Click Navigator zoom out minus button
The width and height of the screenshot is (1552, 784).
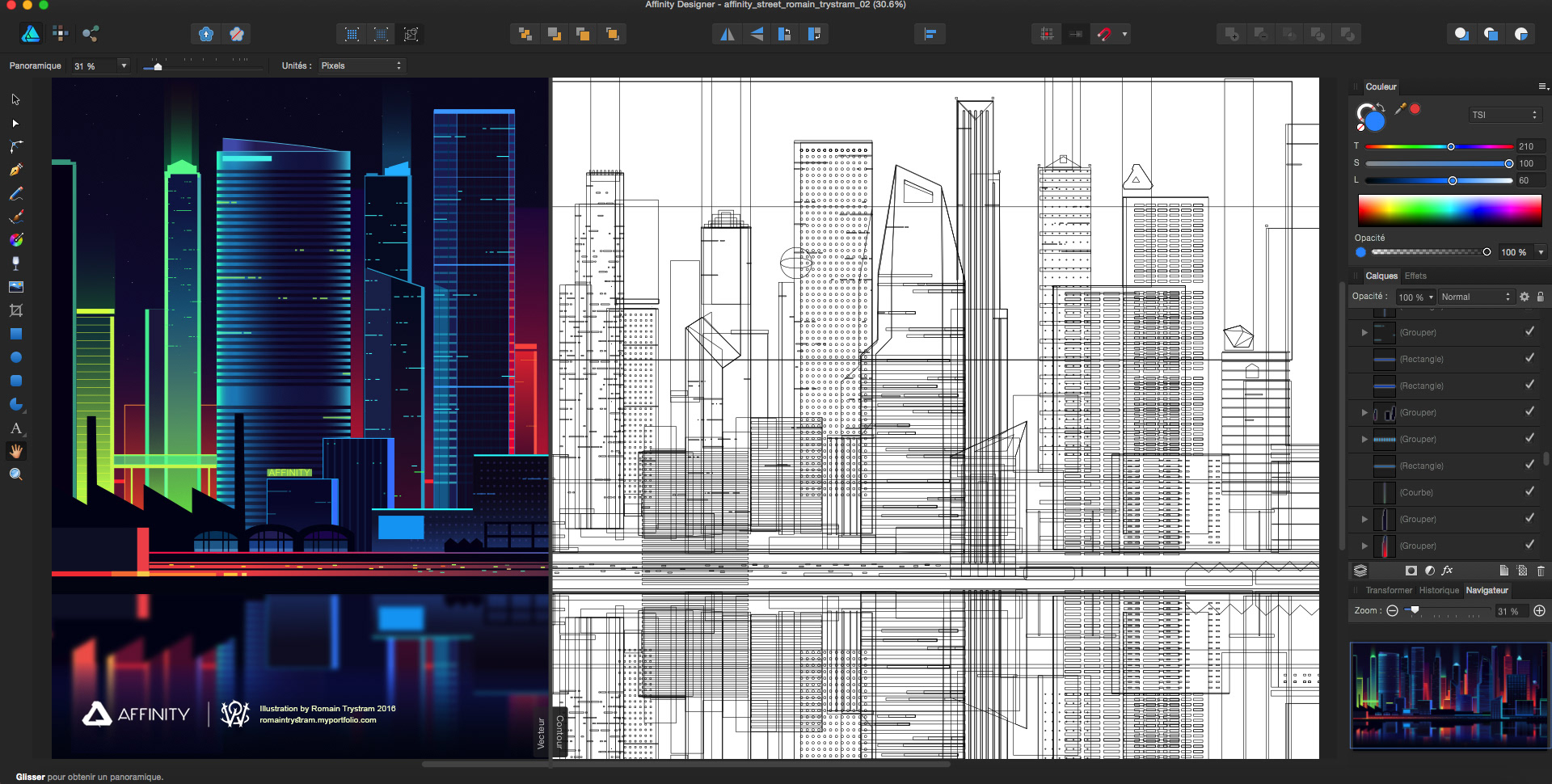click(1392, 611)
